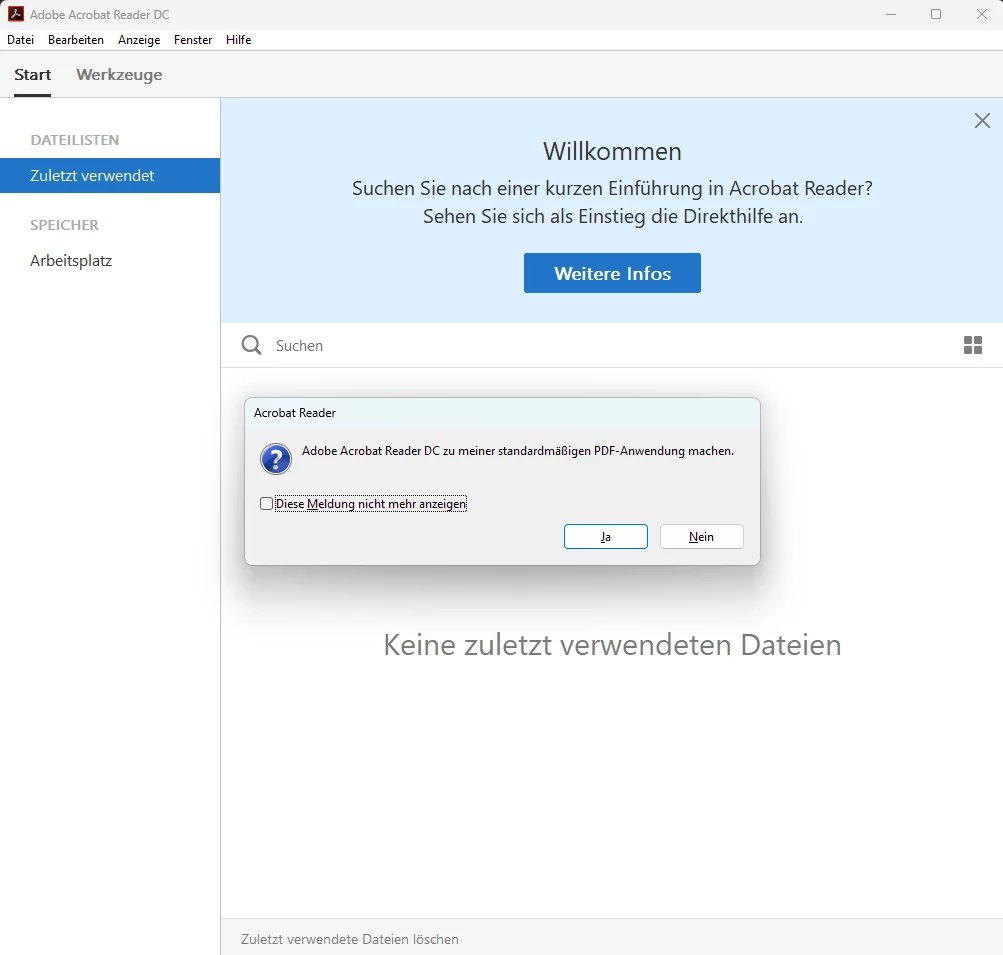Decline with the Nein button
The image size is (1003, 955).
pos(701,537)
